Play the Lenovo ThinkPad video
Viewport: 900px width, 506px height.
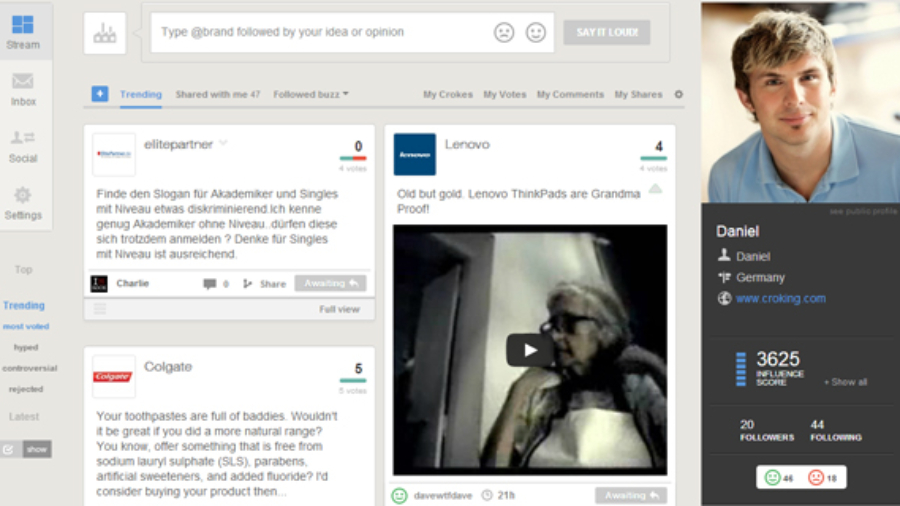click(x=530, y=350)
